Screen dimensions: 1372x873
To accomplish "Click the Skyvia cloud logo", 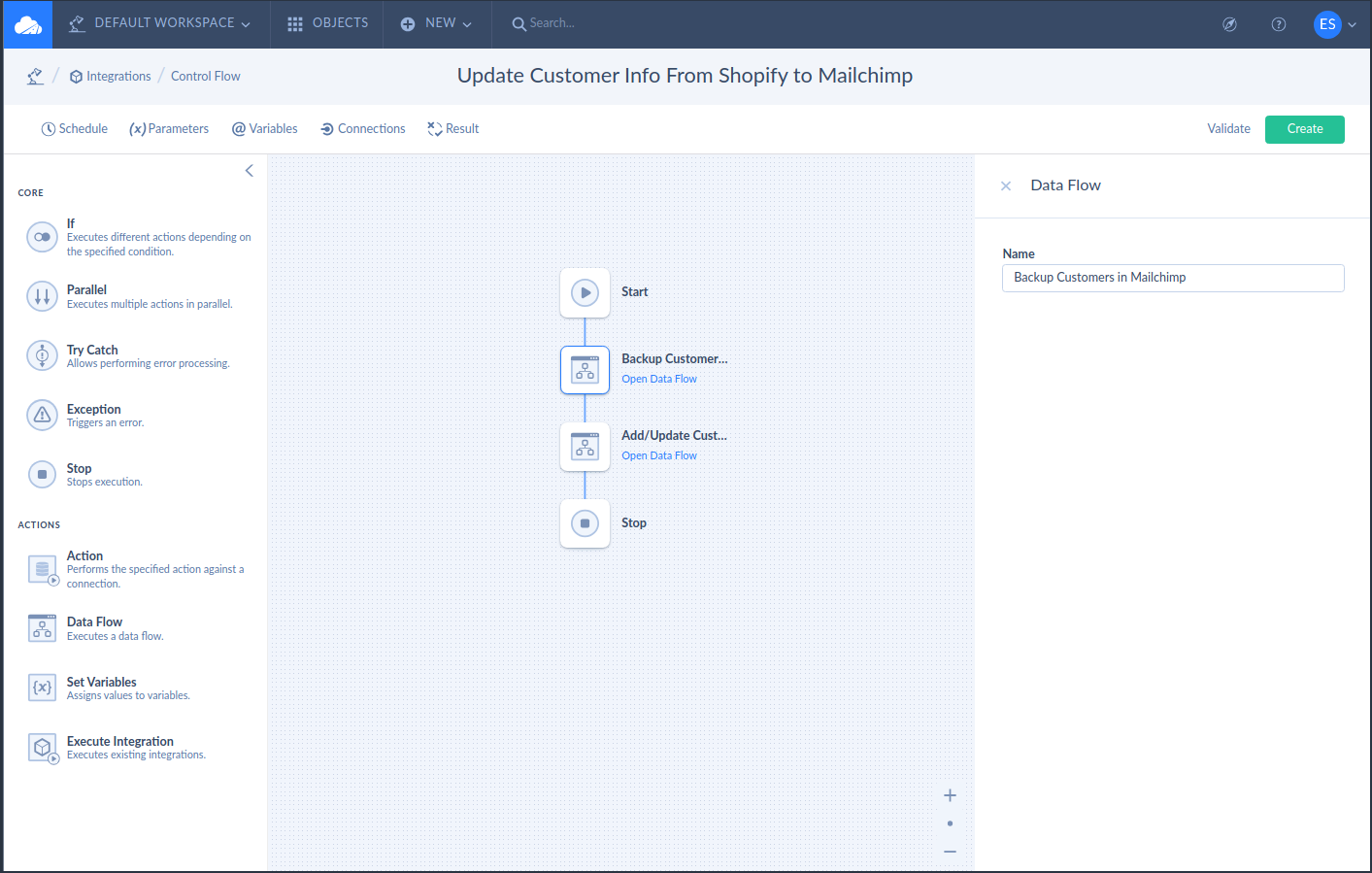I will point(28,24).
